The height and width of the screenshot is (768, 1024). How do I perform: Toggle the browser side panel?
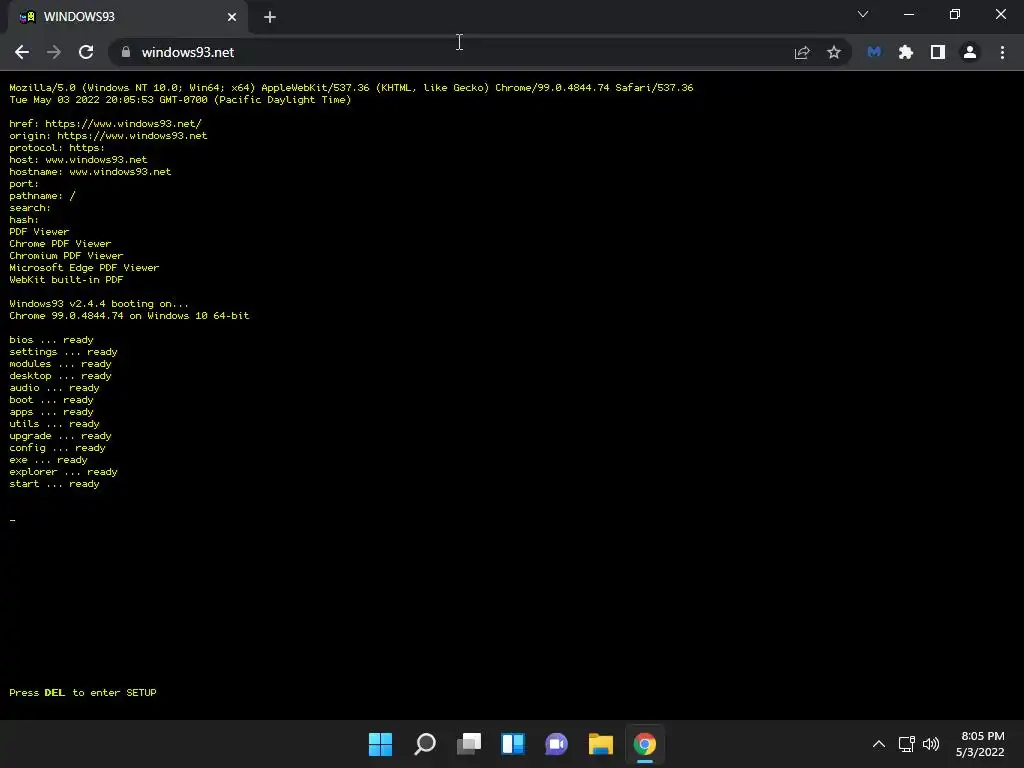coord(938,52)
